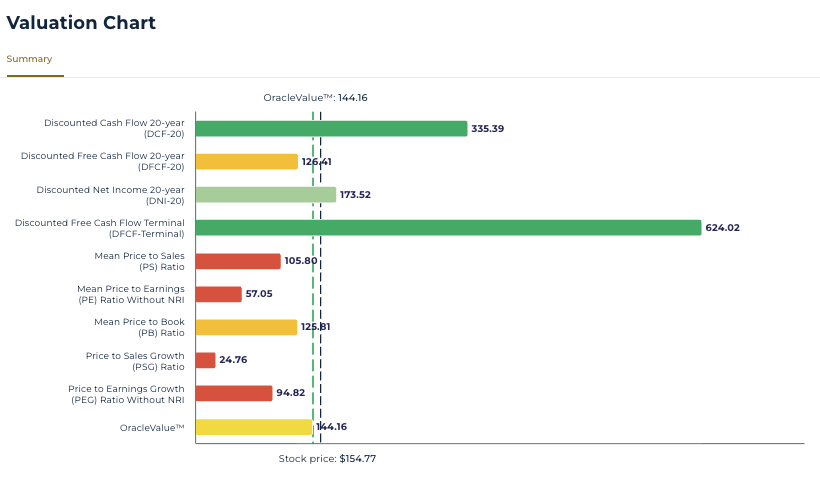This screenshot has height=477, width=820.
Task: Click the 'OracleValue™' axis label at bottom
Action: [152, 428]
